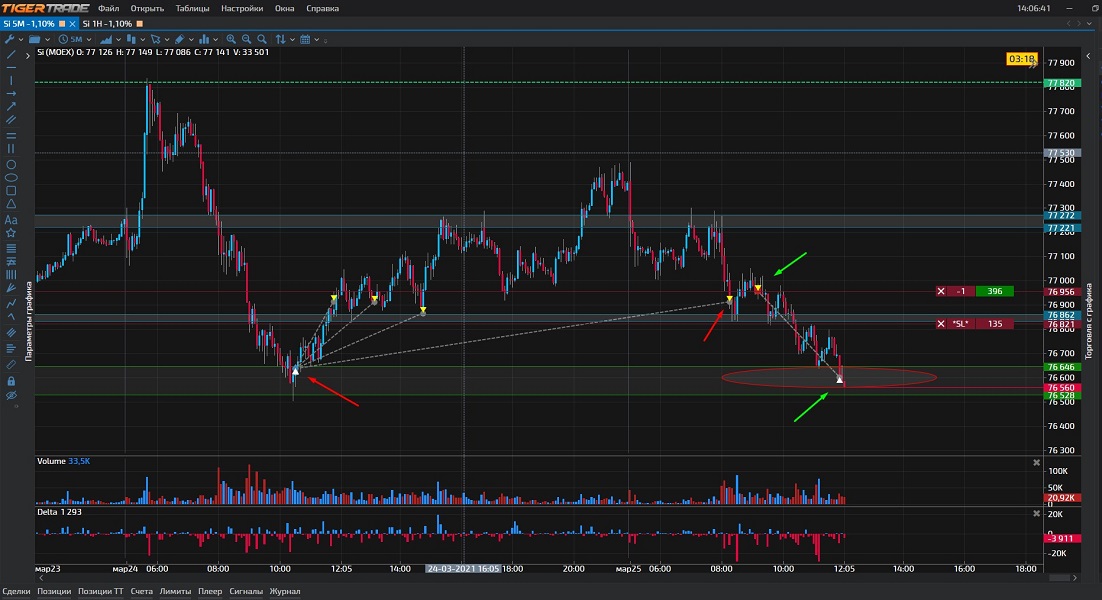Select the trend line drawing tool
1102x600 pixels.
[11, 54]
